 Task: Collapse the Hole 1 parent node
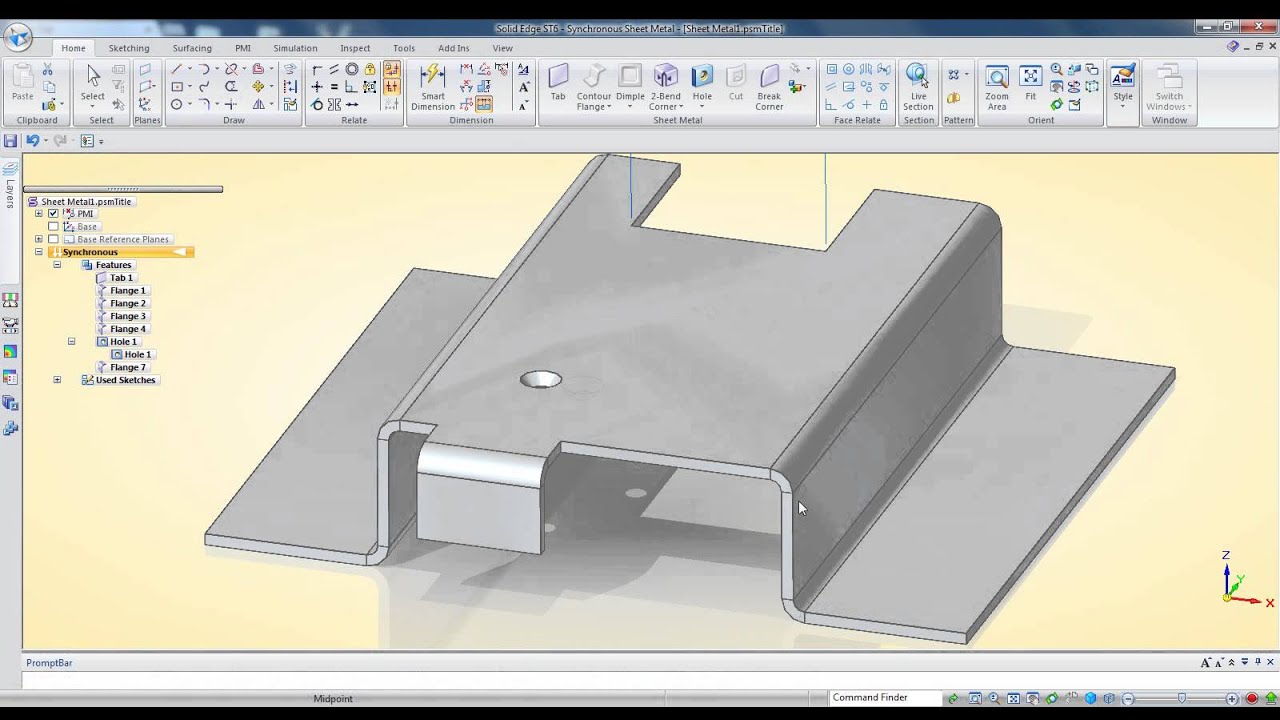(71, 342)
